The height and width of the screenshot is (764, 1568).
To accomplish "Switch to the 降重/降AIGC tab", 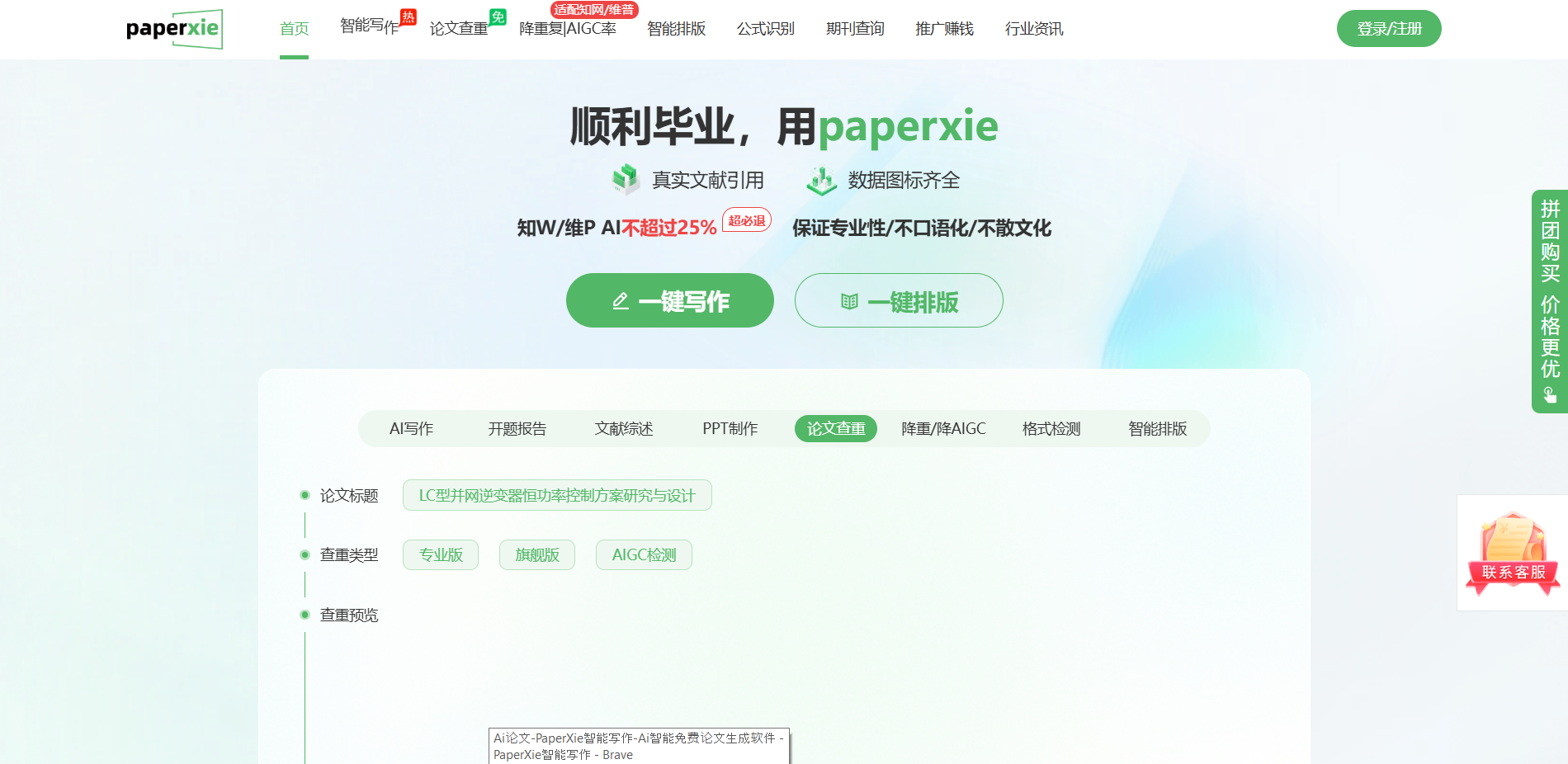I will coord(943,429).
